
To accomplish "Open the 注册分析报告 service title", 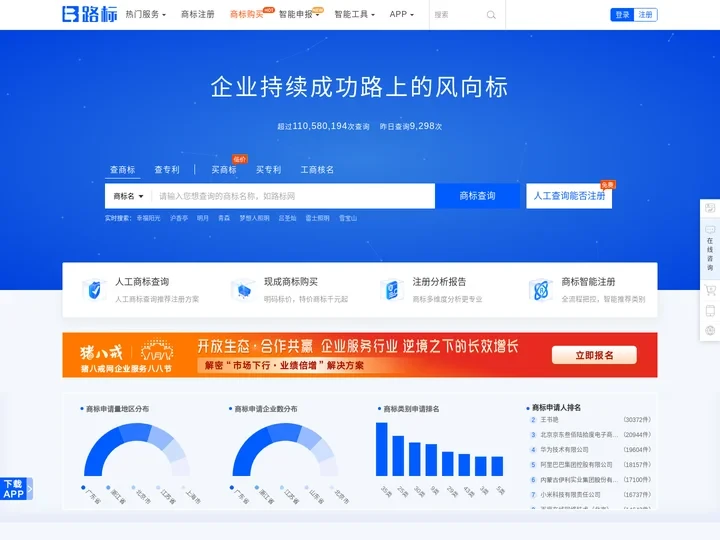I will [439, 281].
